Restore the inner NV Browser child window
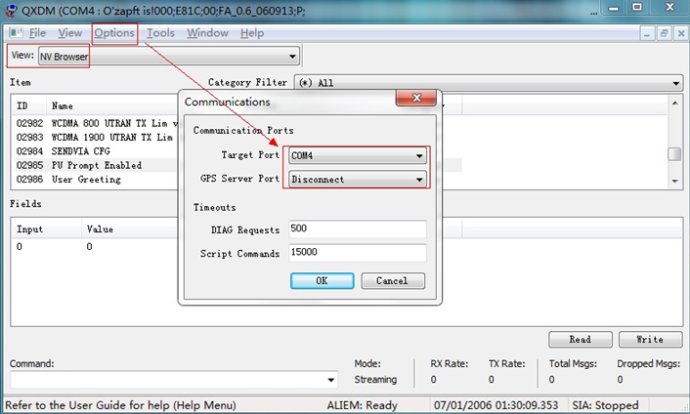 (x=664, y=33)
